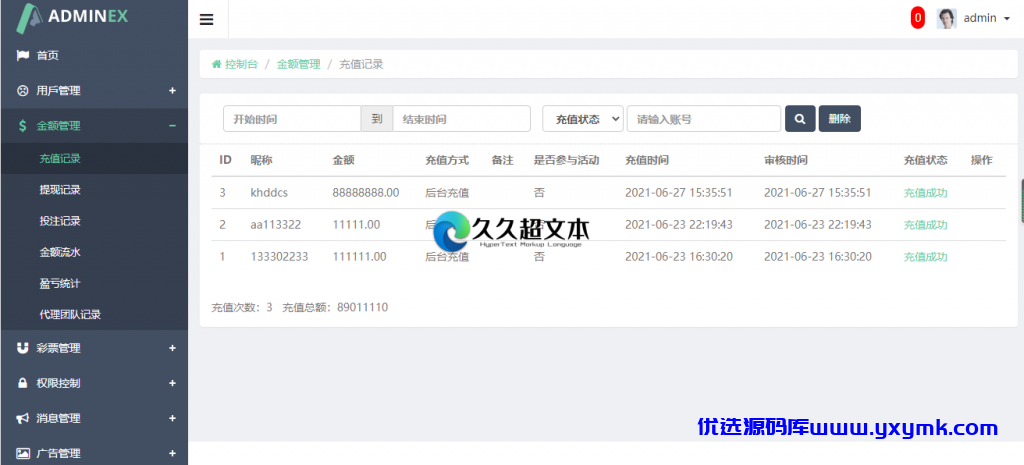The height and width of the screenshot is (465, 1024).
Task: Click 审核时间 2021-06-27 15:35:51
Action: [x=818, y=193]
